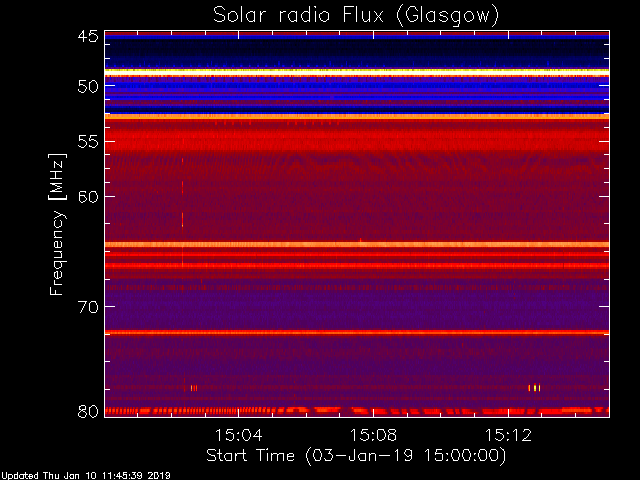Click the '15:04' time tick label
This screenshot has height=480, width=640.
(239, 435)
